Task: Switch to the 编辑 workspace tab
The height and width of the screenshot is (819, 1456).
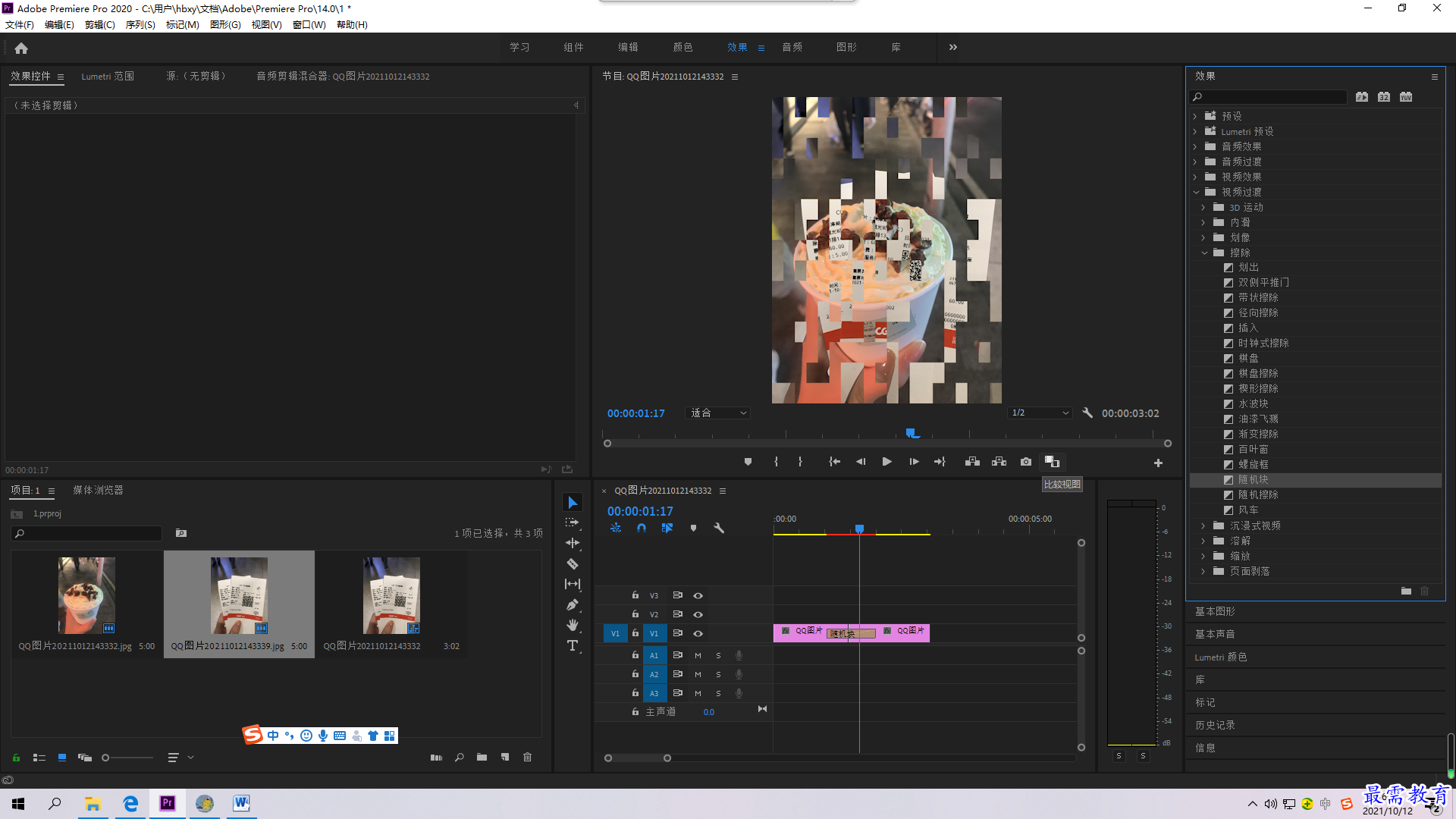Action: (628, 47)
